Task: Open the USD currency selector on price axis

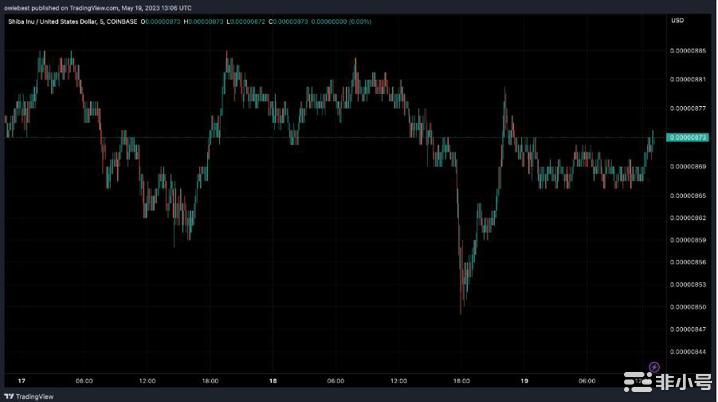Action: (677, 19)
